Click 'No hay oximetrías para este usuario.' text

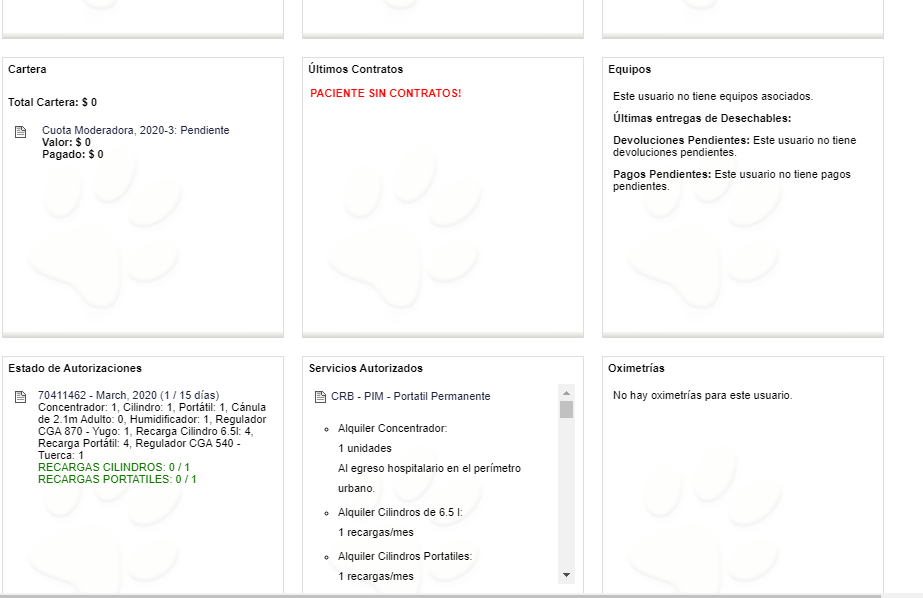[702, 395]
